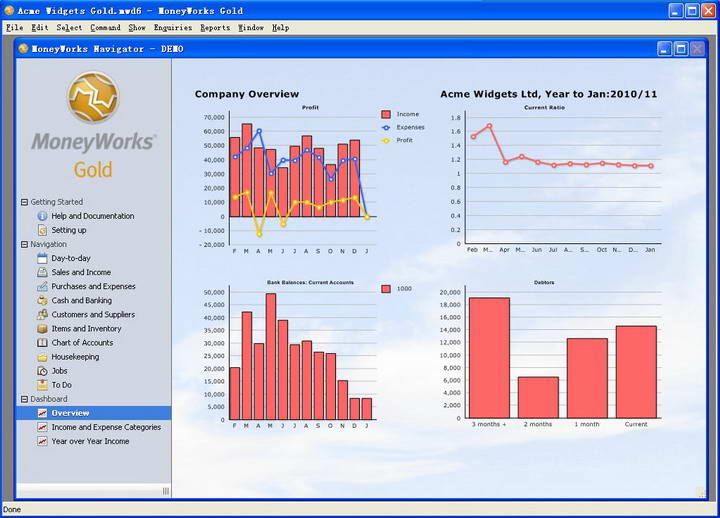Click the MoneyWorks Gold globe logo
720x518 pixels.
pyautogui.click(x=93, y=97)
